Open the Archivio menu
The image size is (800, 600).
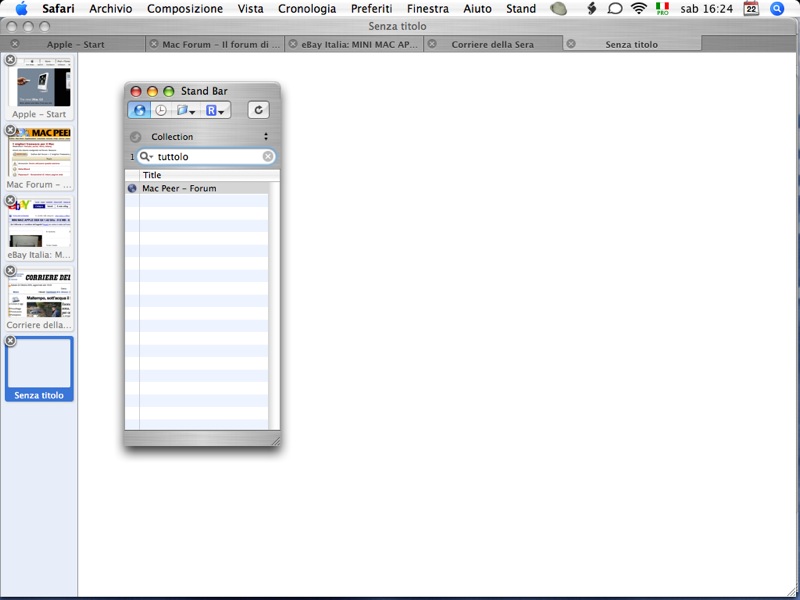pyautogui.click(x=111, y=9)
